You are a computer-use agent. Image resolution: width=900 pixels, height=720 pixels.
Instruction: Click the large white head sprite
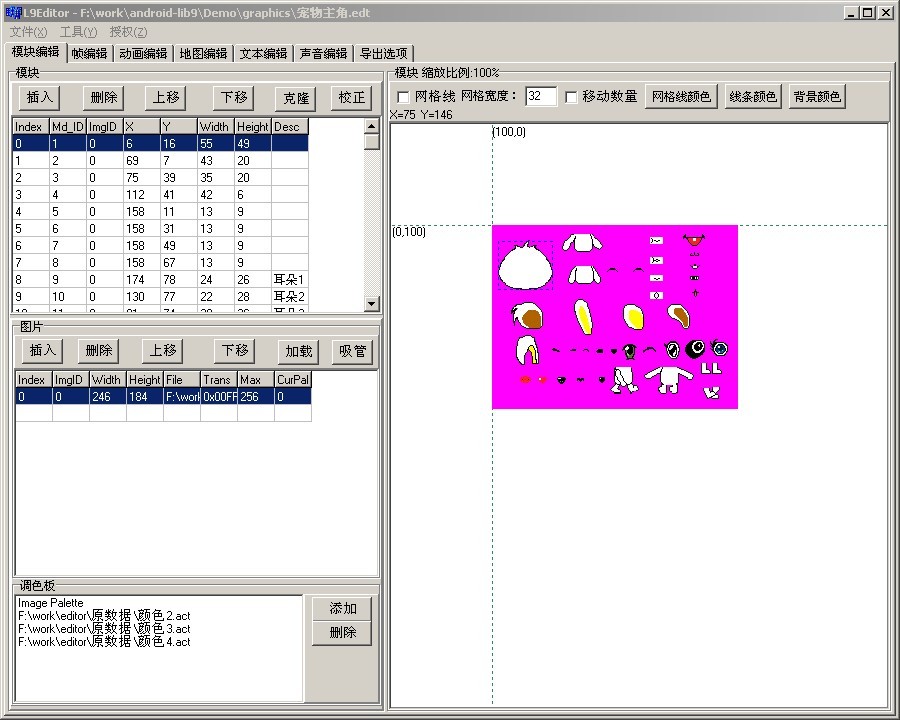pos(525,266)
